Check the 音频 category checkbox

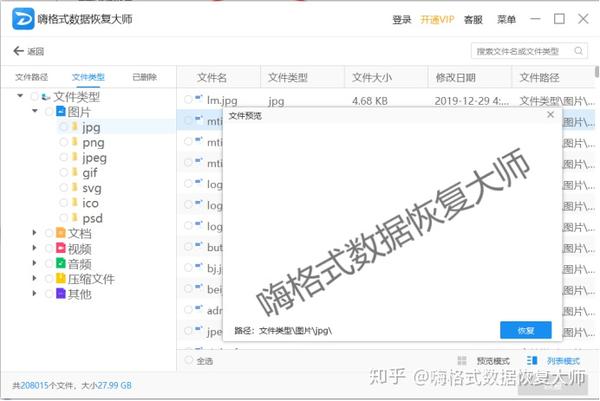coord(49,264)
